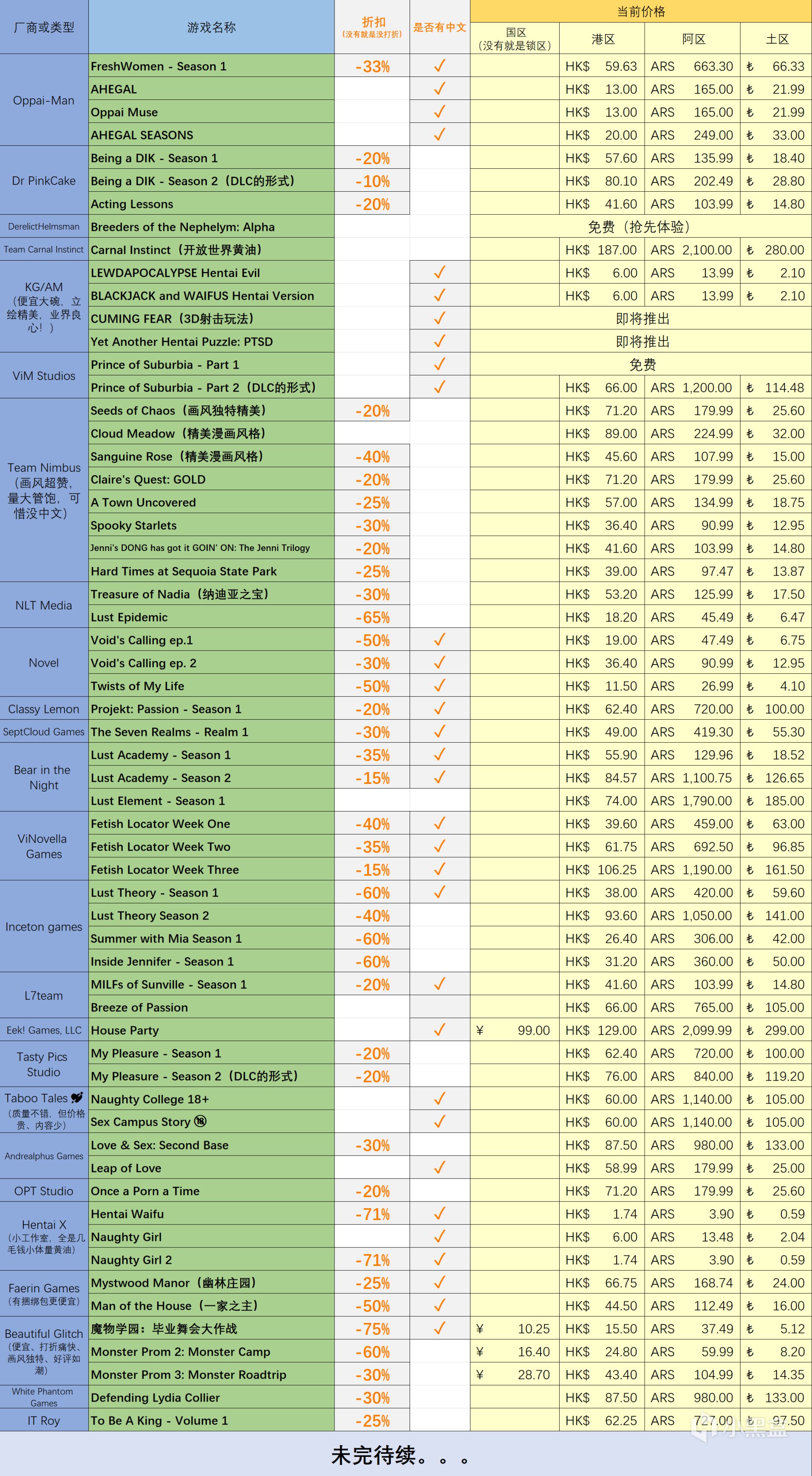Select the -71% discount for Naughty Girl 2
Viewport: 812px width, 1476px height.
372,1260
